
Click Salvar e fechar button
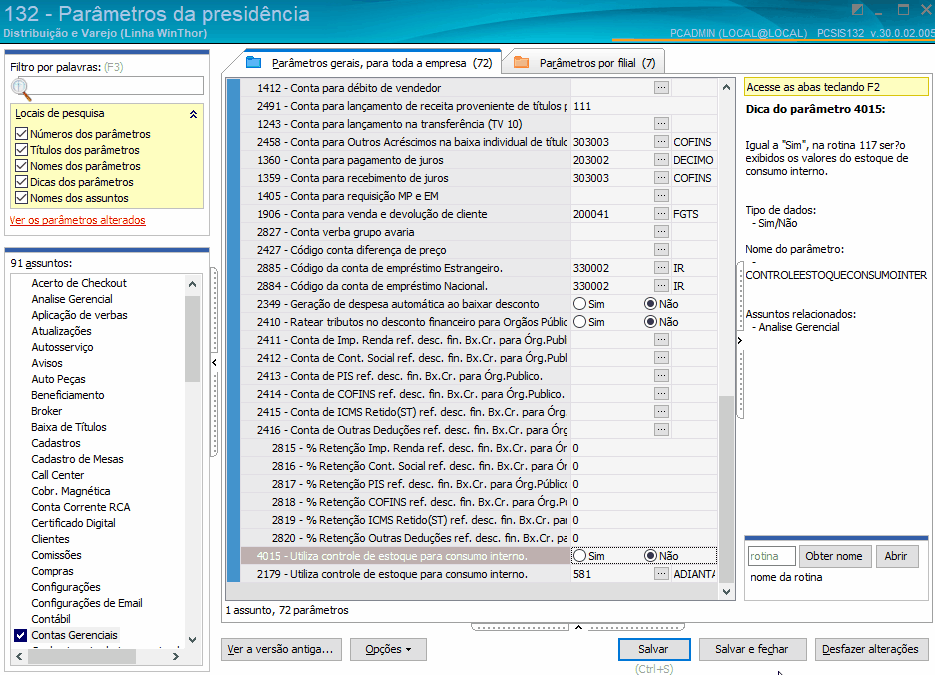click(752, 649)
